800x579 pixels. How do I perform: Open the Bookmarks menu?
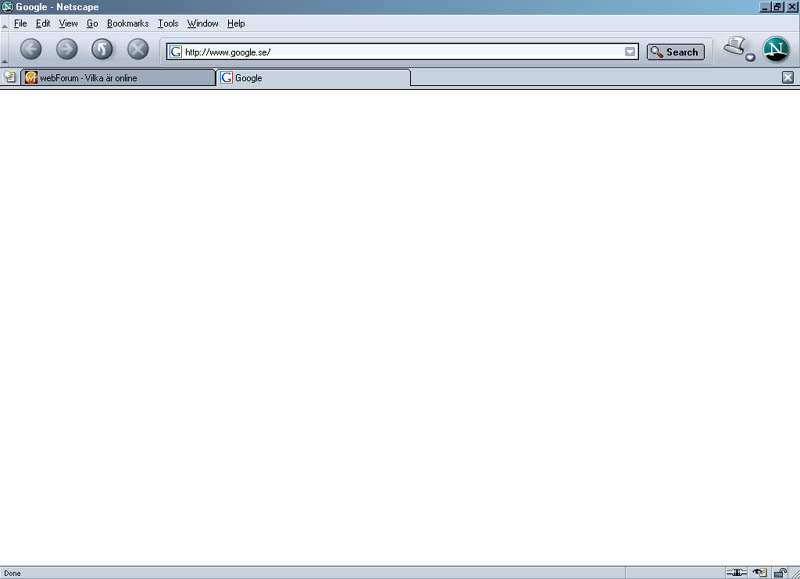click(x=128, y=23)
